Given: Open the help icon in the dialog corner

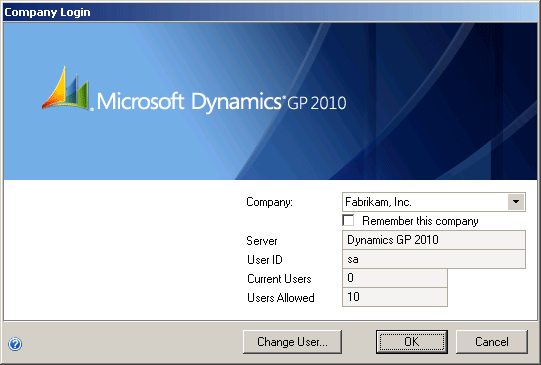Looking at the screenshot, I should point(15,344).
